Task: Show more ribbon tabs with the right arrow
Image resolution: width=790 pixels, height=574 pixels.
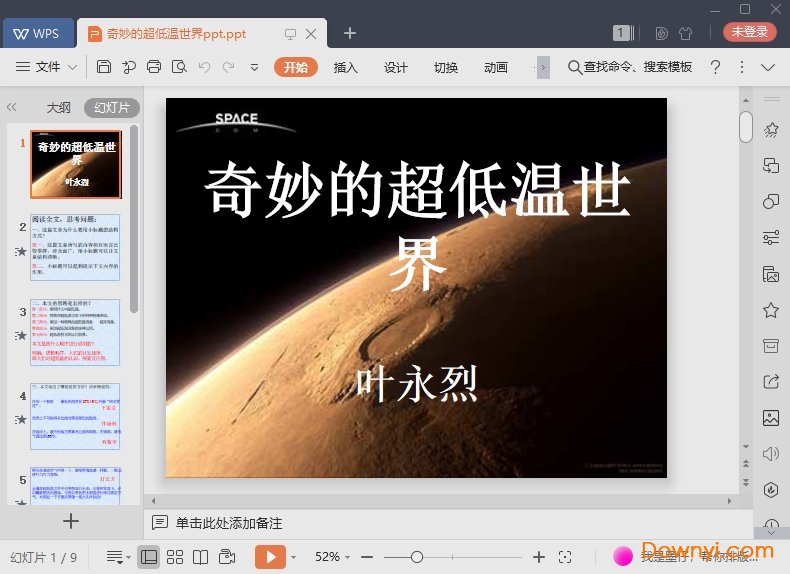Action: point(543,67)
